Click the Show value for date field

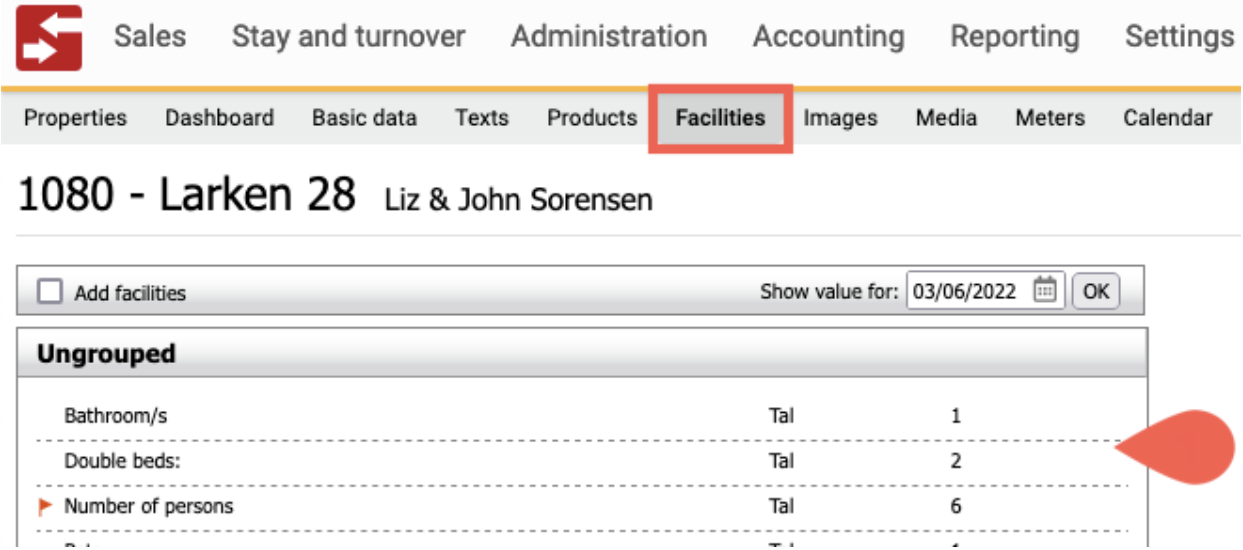click(986, 292)
